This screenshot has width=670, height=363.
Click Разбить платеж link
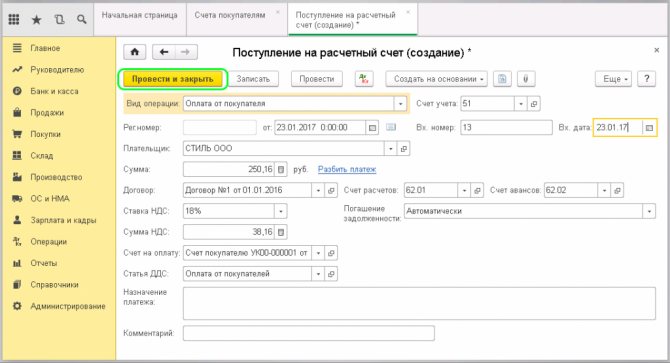click(347, 170)
